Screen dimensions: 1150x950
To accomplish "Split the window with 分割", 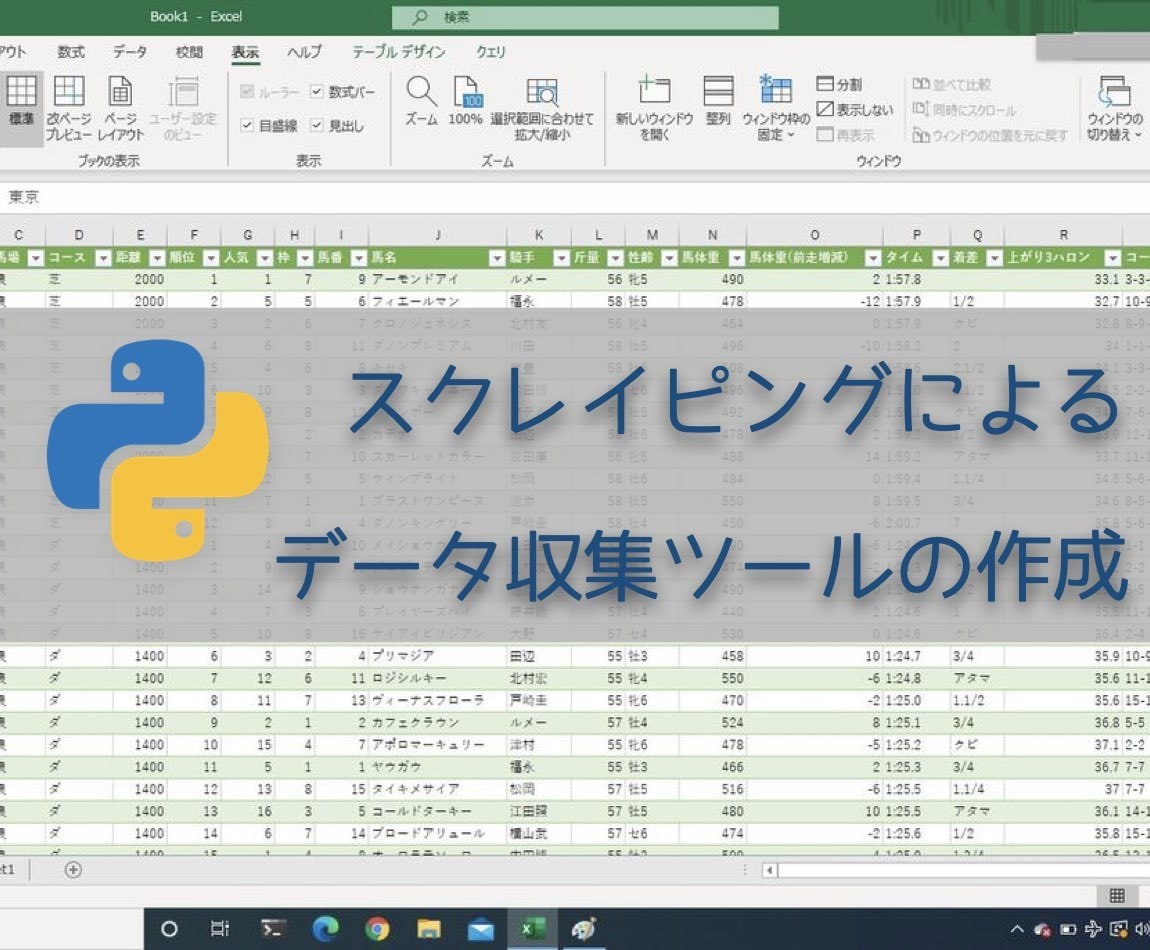I will coord(839,84).
